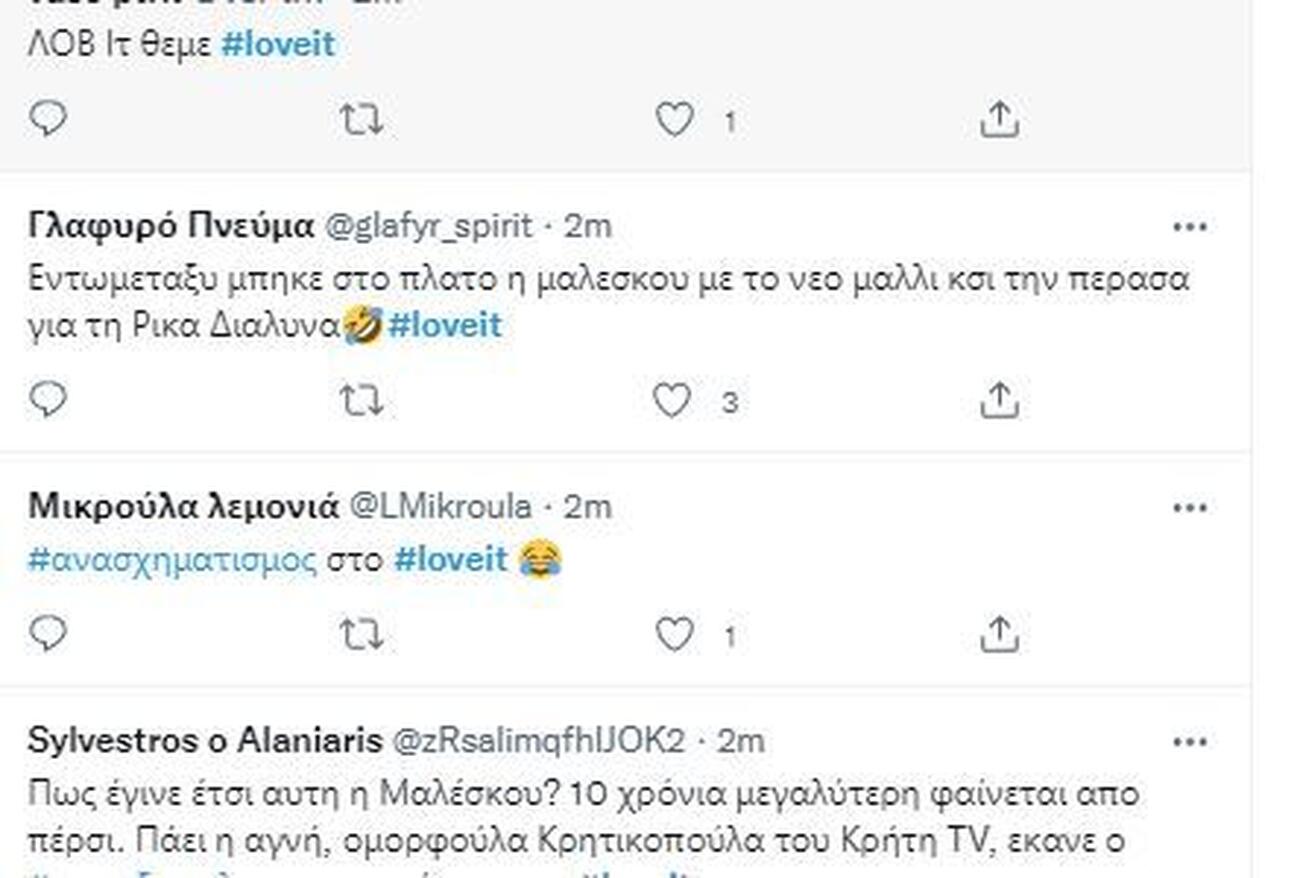1300x878 pixels.
Task: Reply to the Γλαφυρό Πνεύμα tweet
Action: (x=47, y=400)
